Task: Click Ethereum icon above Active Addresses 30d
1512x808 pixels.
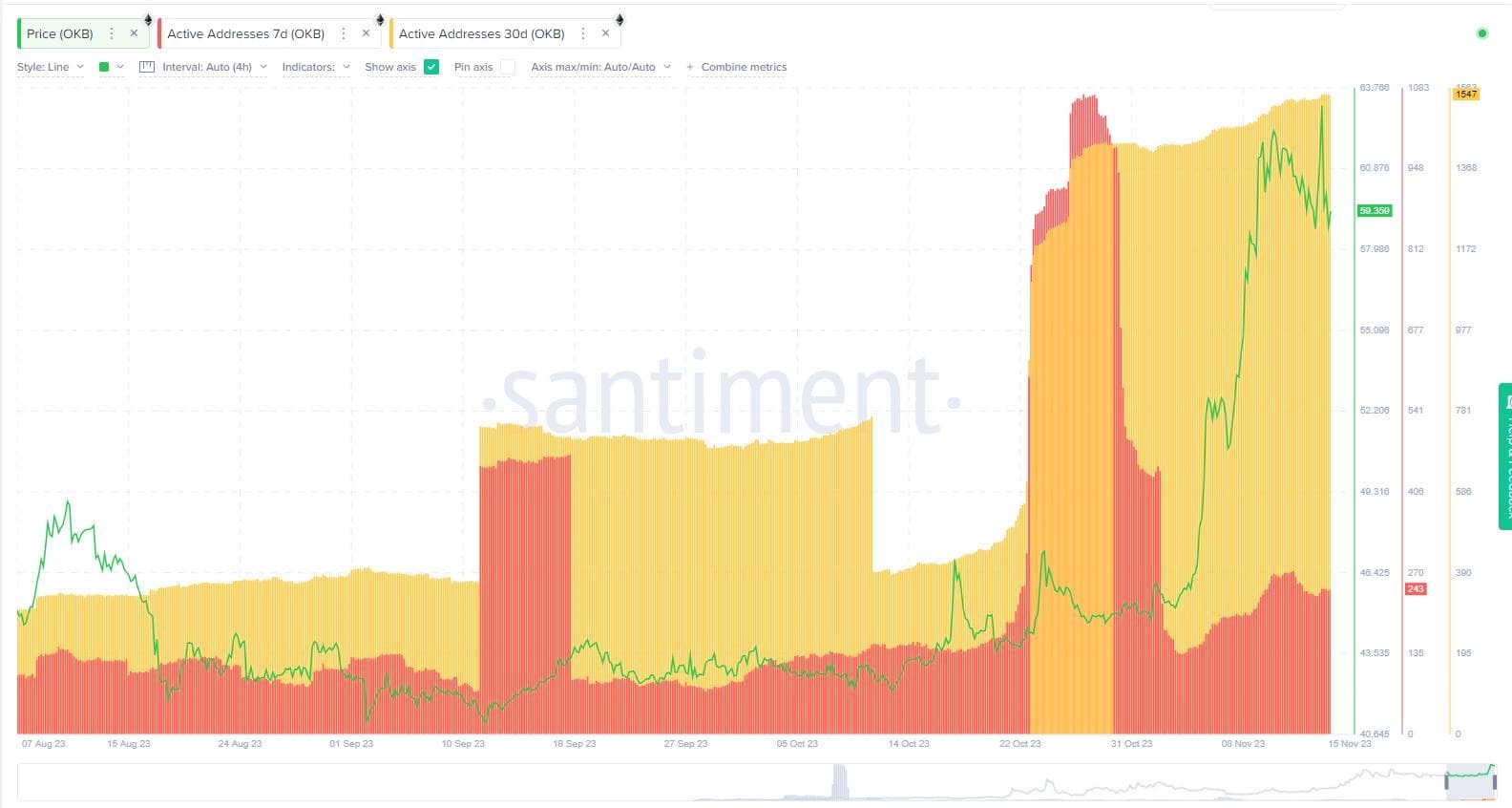Action: point(619,20)
